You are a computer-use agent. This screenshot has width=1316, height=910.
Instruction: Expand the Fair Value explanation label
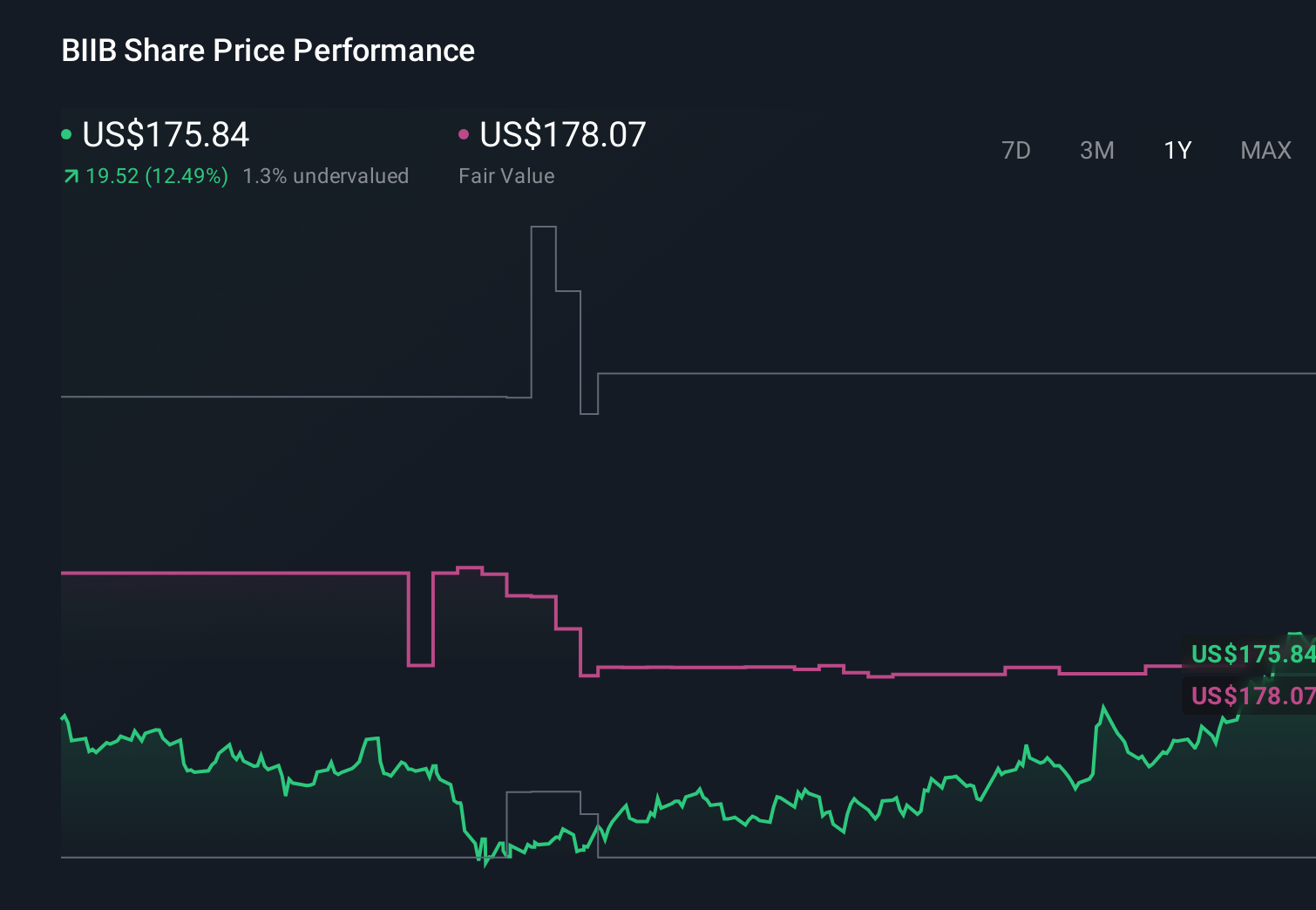click(x=505, y=175)
